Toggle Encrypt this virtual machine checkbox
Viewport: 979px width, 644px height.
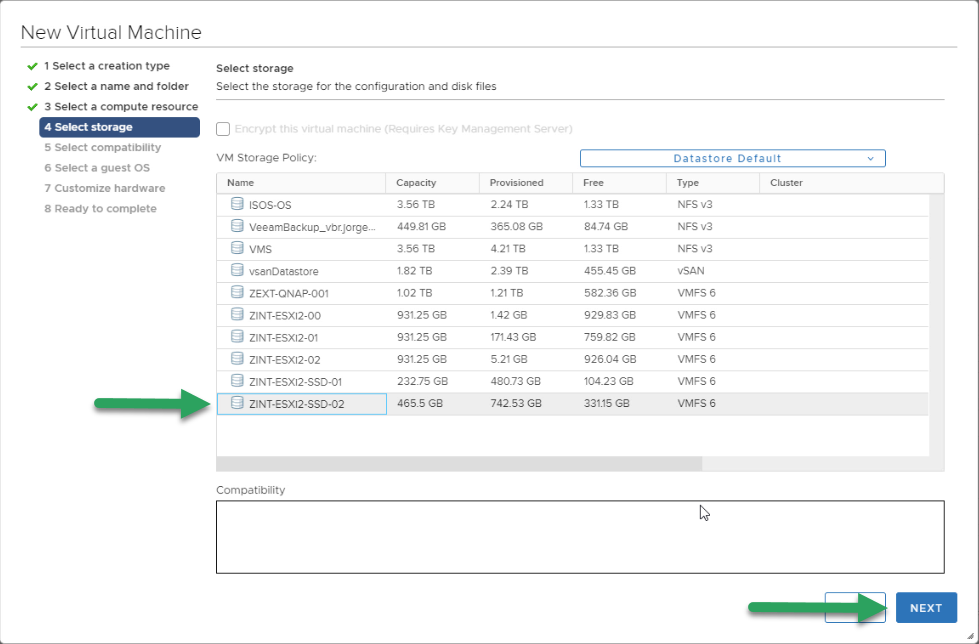click(223, 129)
